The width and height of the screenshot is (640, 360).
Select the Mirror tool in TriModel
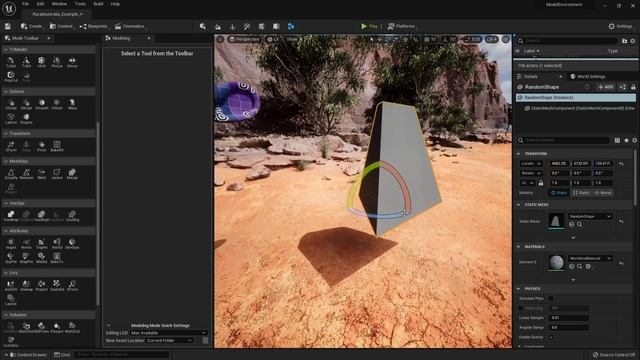72,62
